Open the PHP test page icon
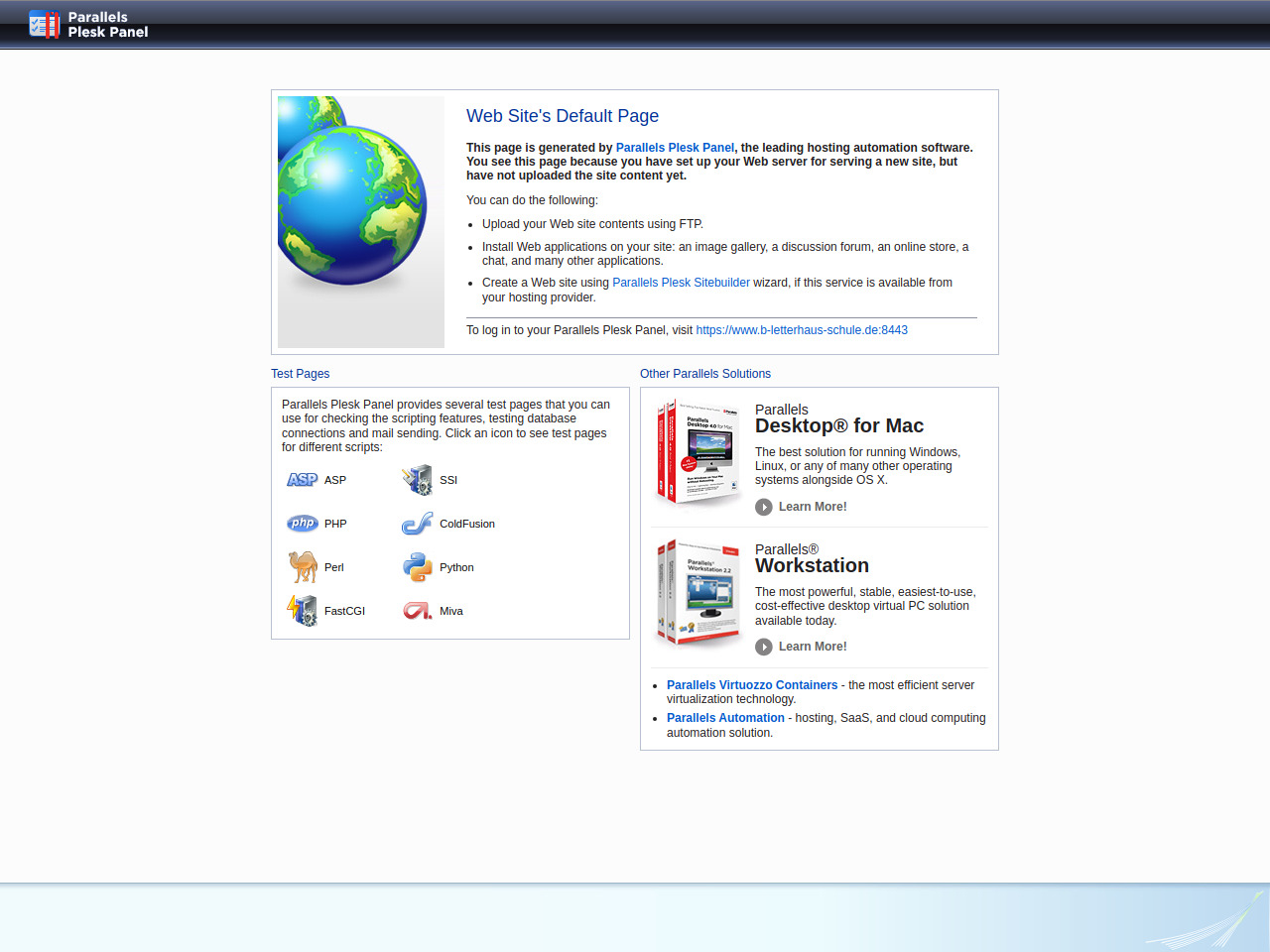Screen dimensions: 1270x952 (302, 524)
